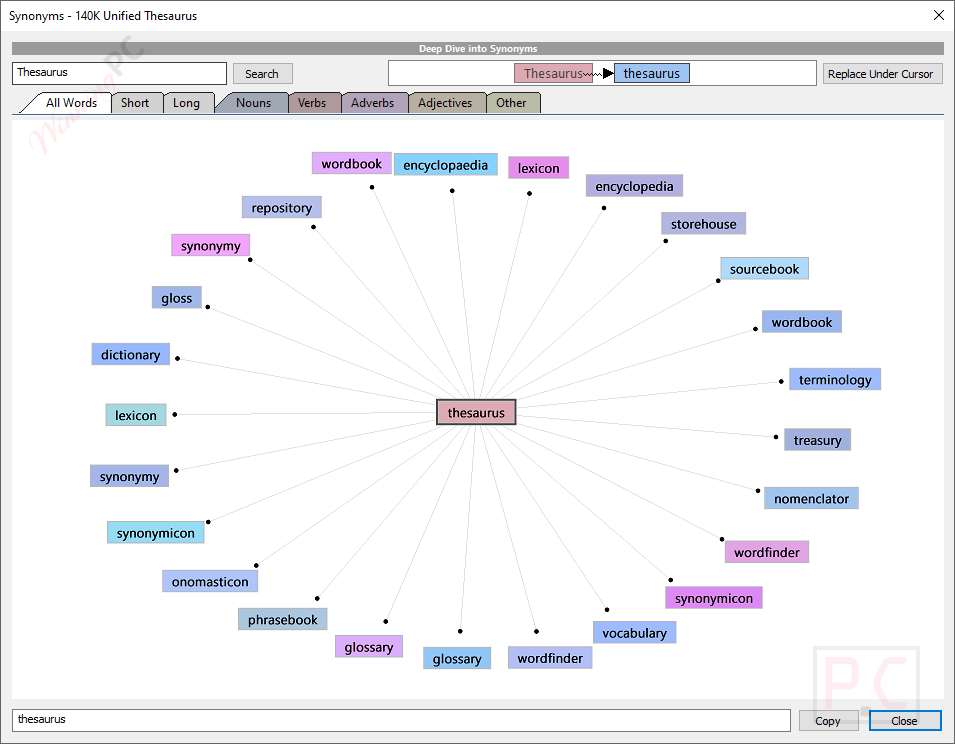Click the pink Thesaurus breadcrumb in history path
955x744 pixels.
(553, 73)
